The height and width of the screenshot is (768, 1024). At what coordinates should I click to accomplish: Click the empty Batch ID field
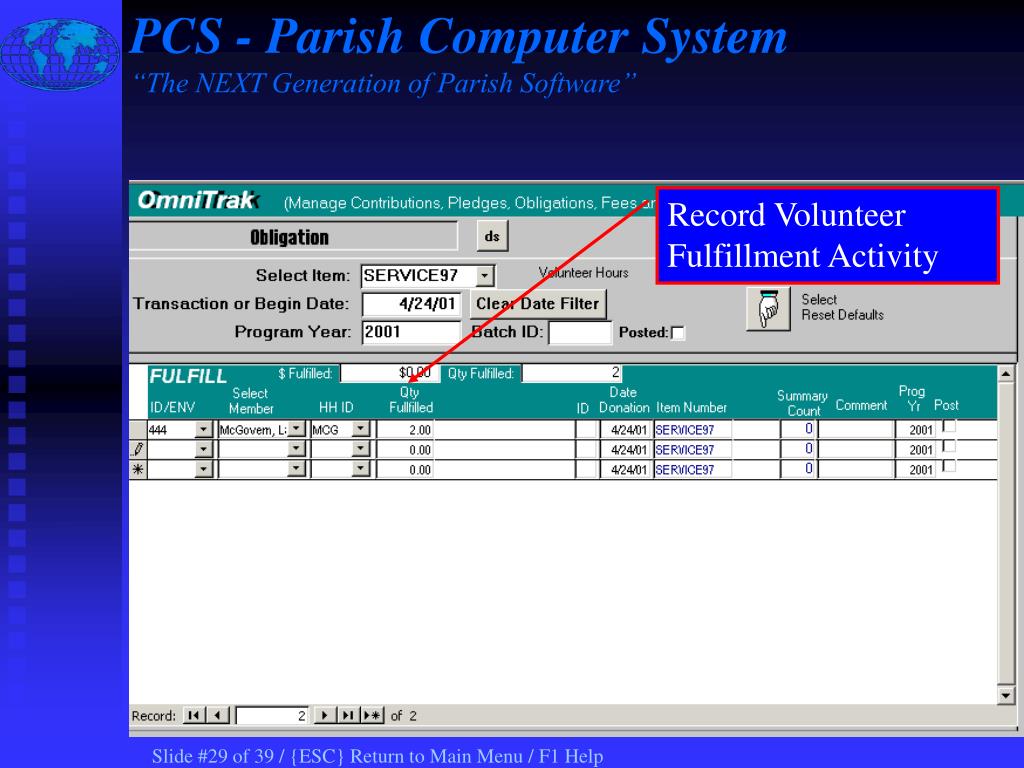pyautogui.click(x=580, y=332)
